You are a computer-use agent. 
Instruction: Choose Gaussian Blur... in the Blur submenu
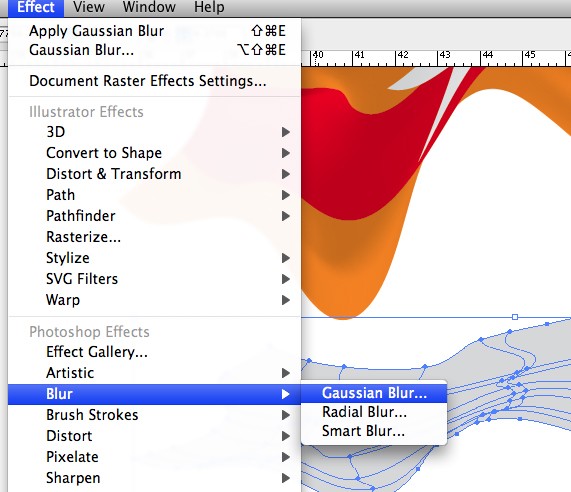tap(374, 393)
